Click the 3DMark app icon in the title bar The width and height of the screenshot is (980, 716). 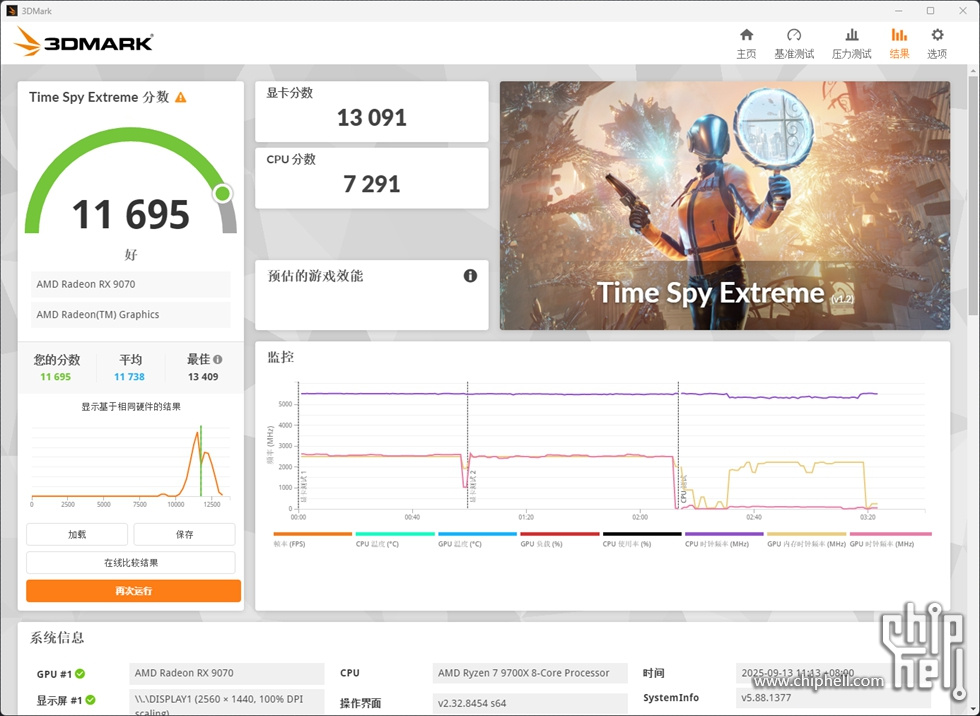[x=11, y=11]
